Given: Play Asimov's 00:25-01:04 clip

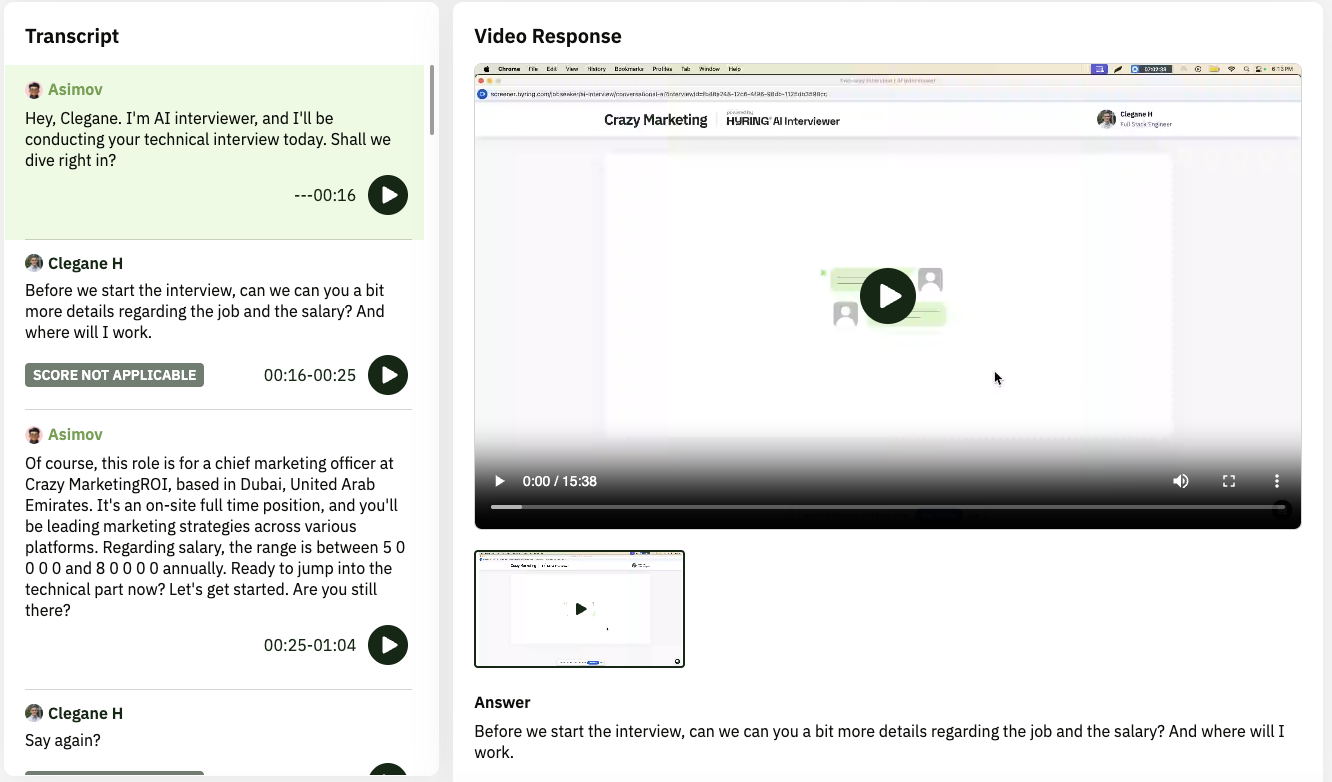Looking at the screenshot, I should point(388,645).
